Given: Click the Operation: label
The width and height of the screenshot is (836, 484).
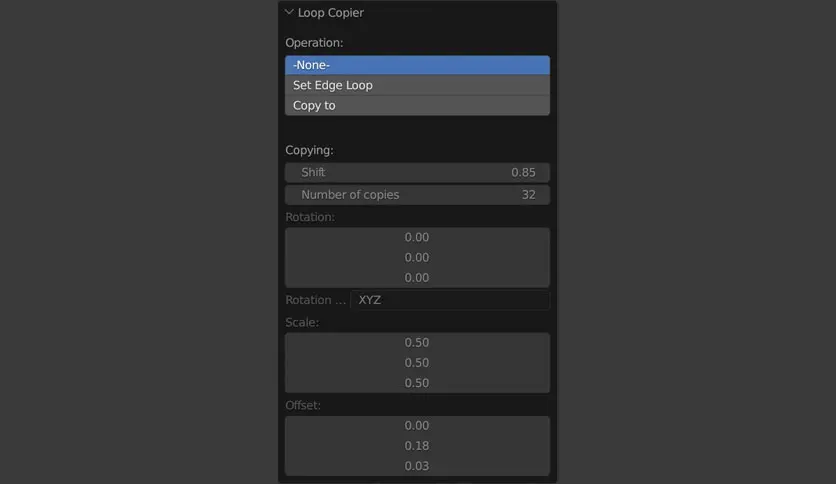Looking at the screenshot, I should (314, 43).
